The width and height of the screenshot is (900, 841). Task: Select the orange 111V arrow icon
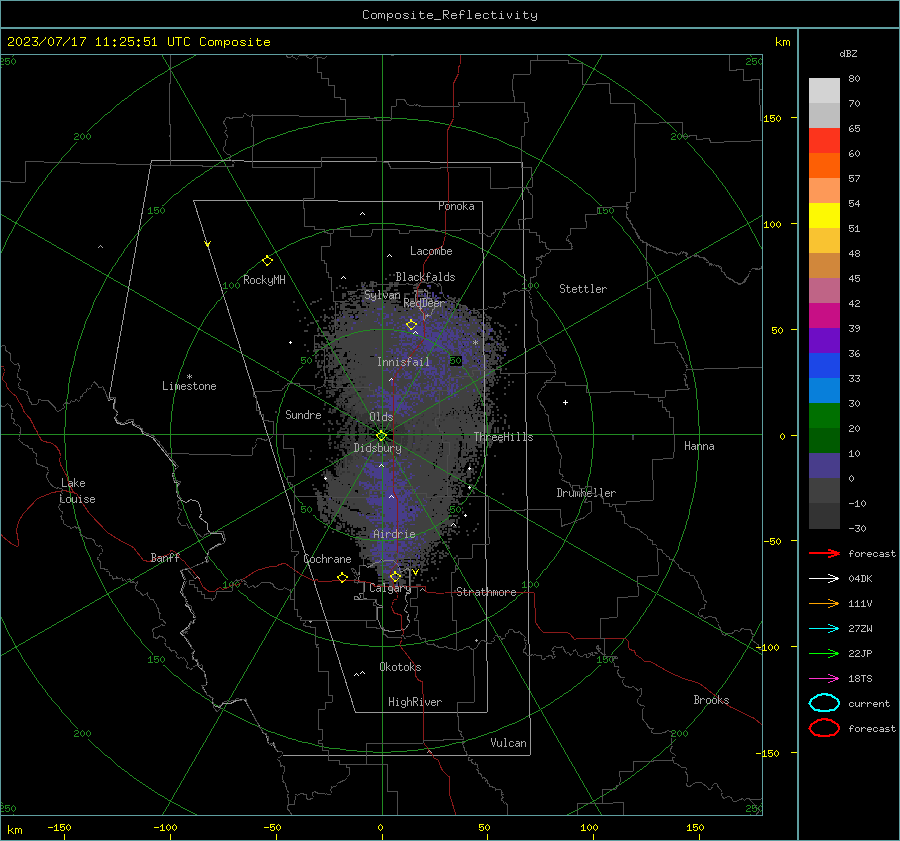[824, 603]
